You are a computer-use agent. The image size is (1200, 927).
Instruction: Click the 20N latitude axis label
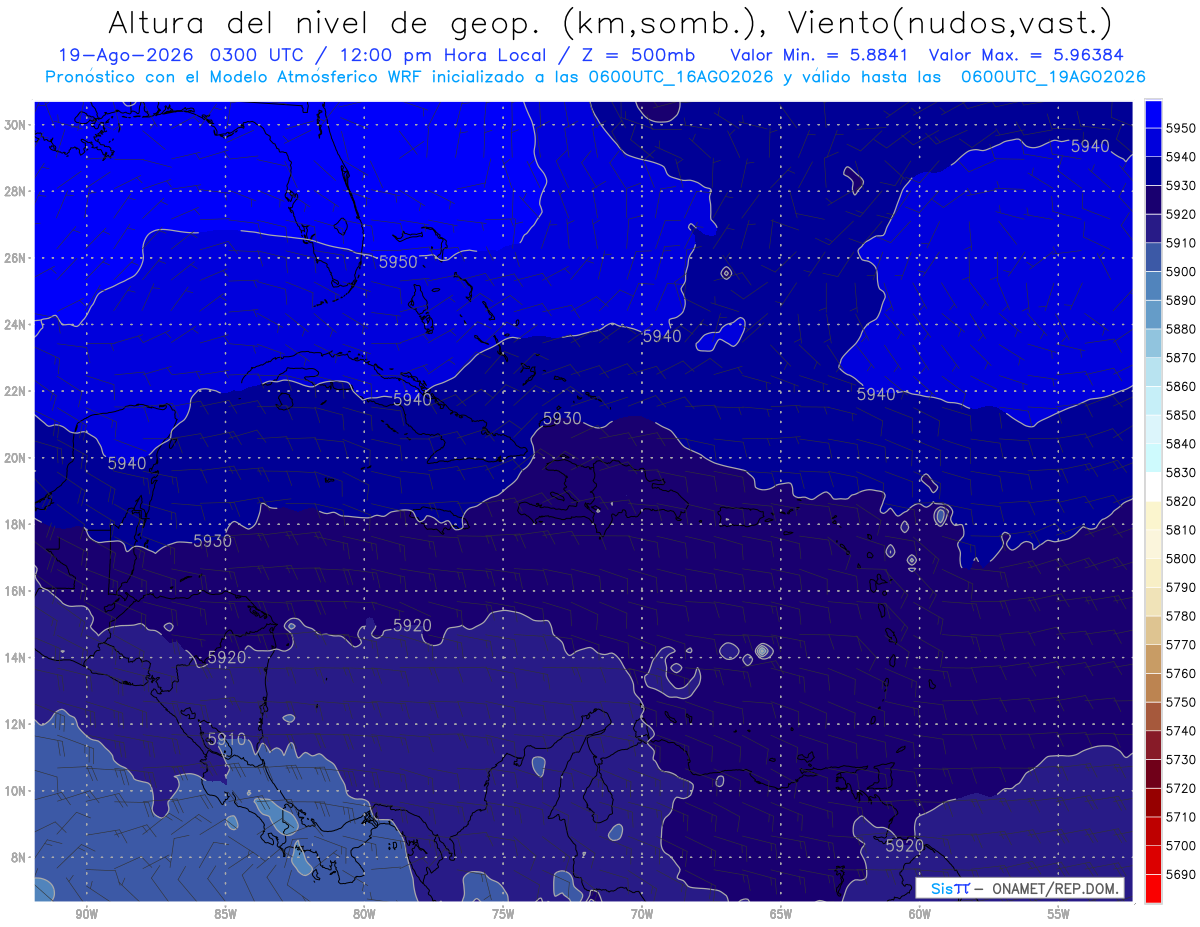[14, 458]
